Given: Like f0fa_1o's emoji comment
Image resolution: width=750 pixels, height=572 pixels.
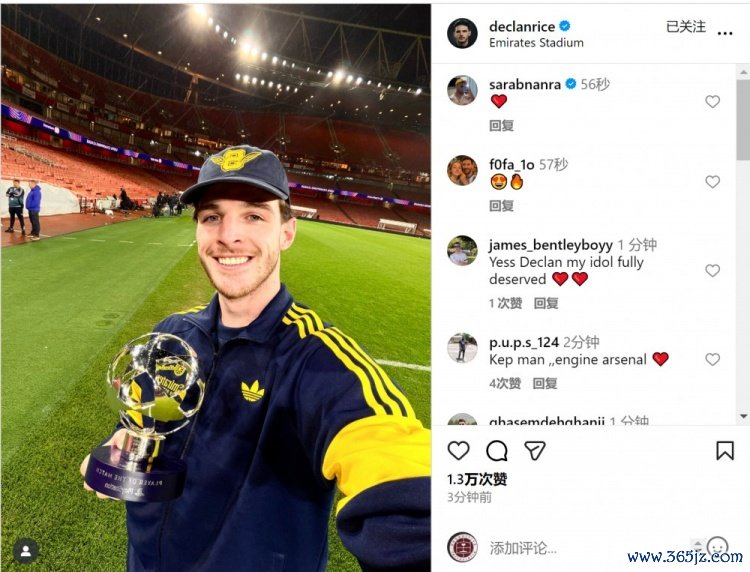Looking at the screenshot, I should [712, 182].
